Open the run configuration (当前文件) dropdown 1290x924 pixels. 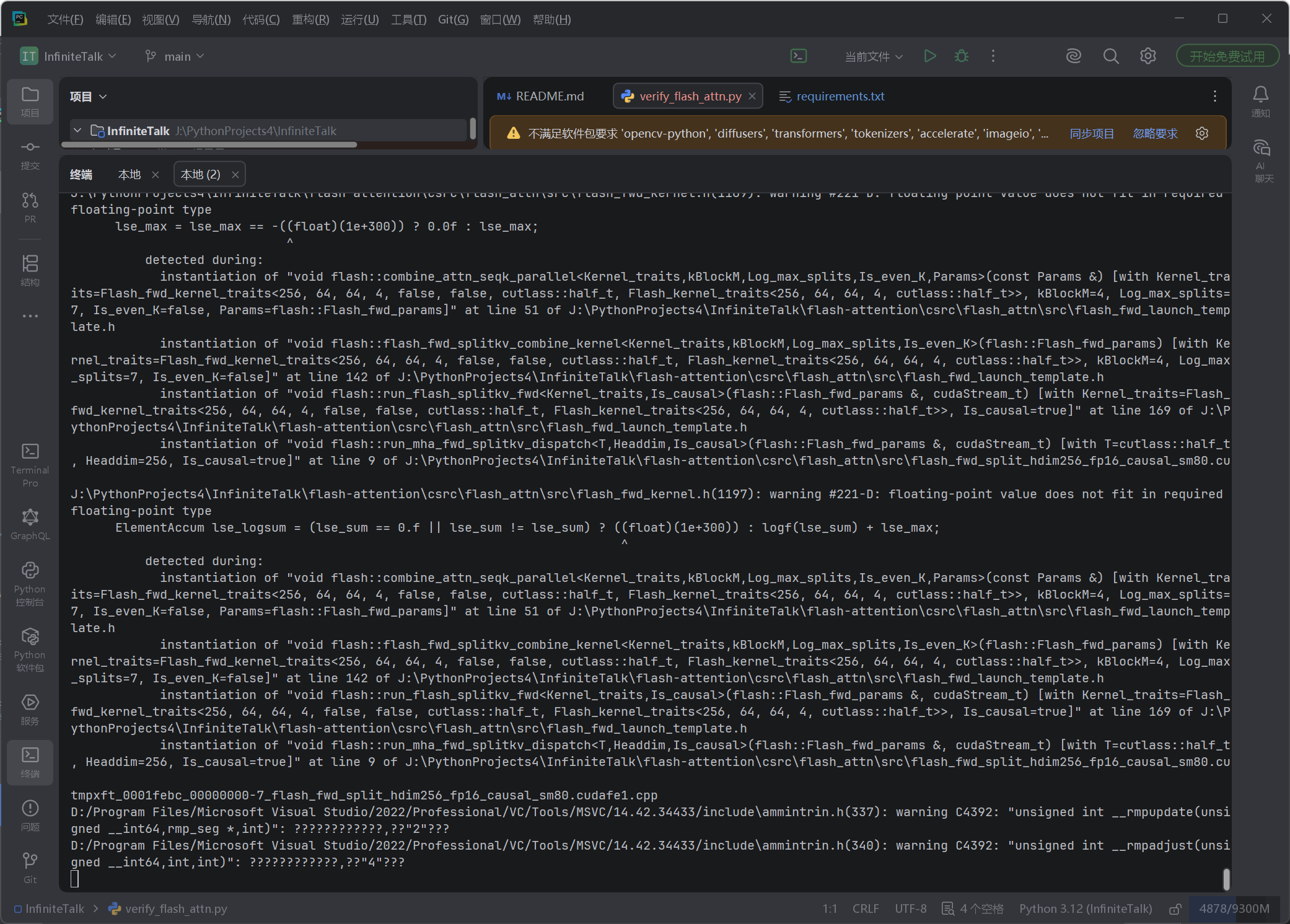(873, 56)
